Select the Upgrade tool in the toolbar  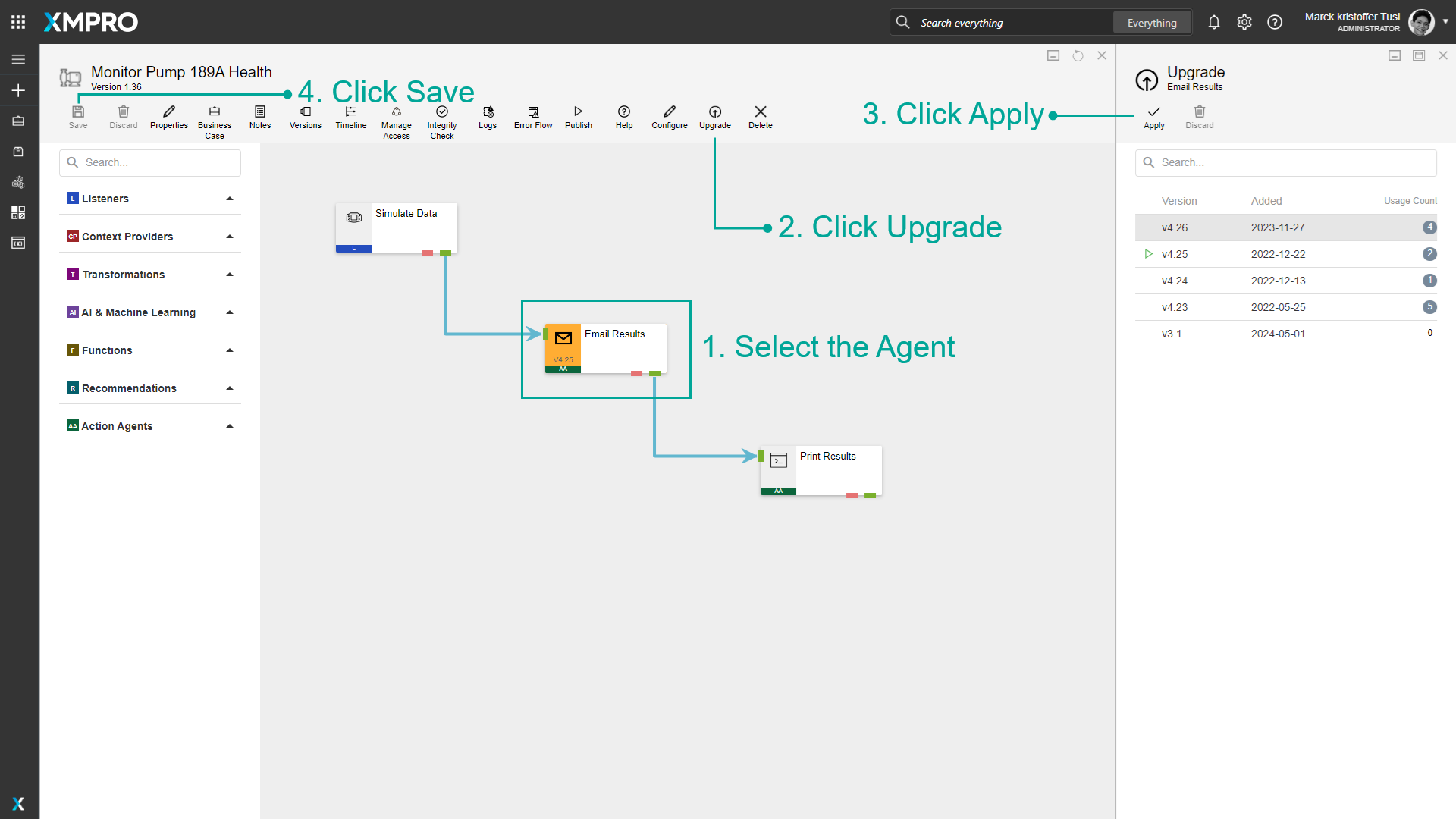714,118
